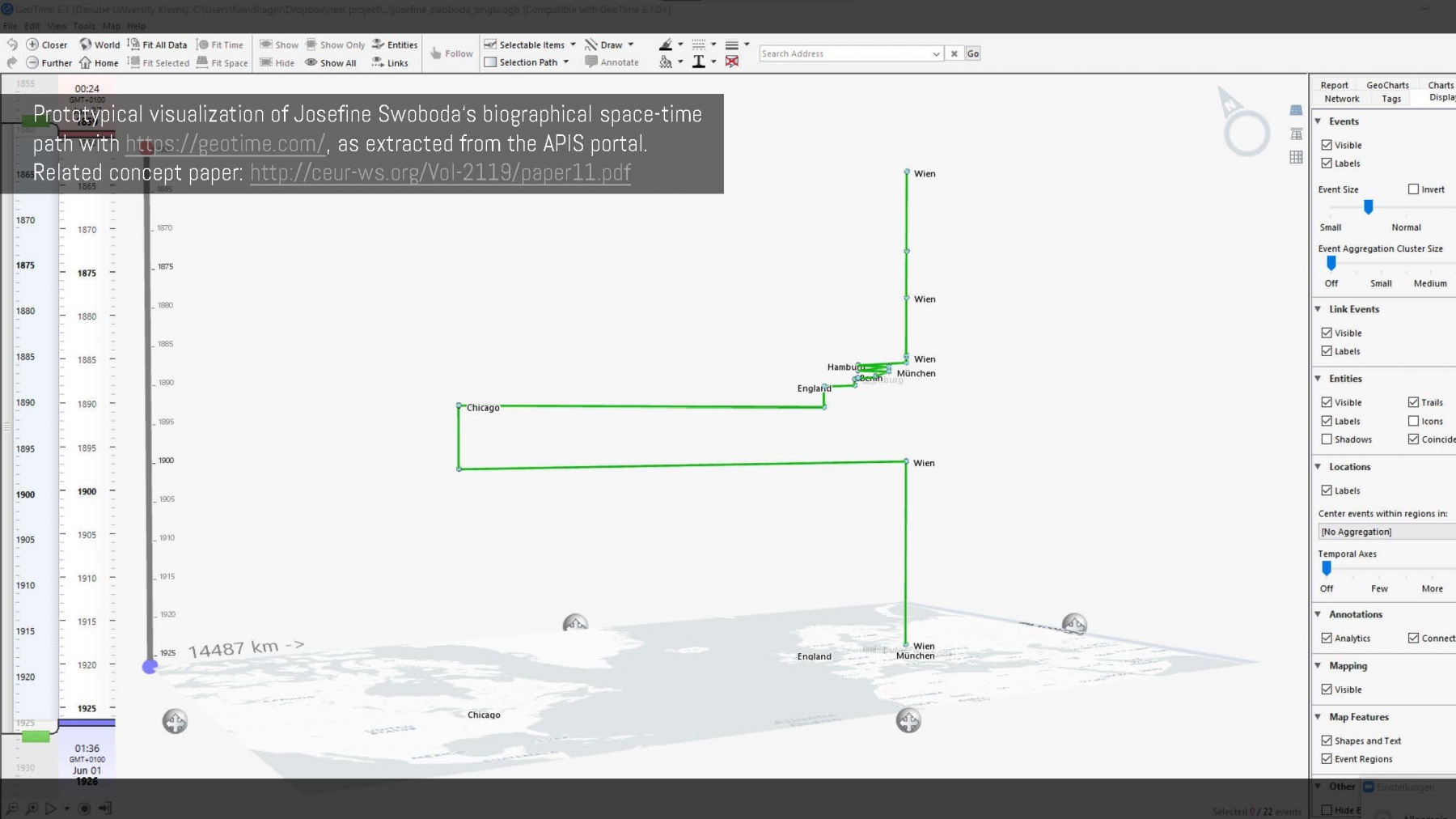Click the red delete annotation icon

732,62
